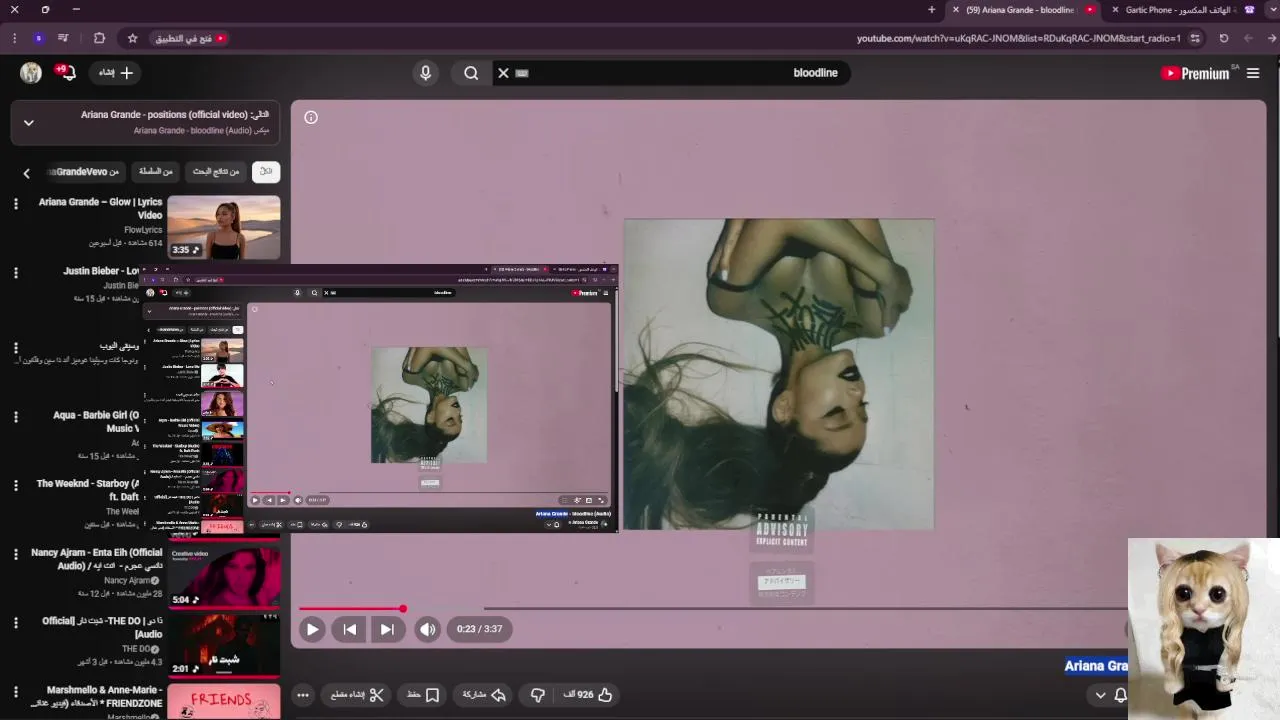This screenshot has width=1280, height=720.
Task: Open Nancy Ajram Enta Eih thumbnail
Action: click(x=224, y=577)
